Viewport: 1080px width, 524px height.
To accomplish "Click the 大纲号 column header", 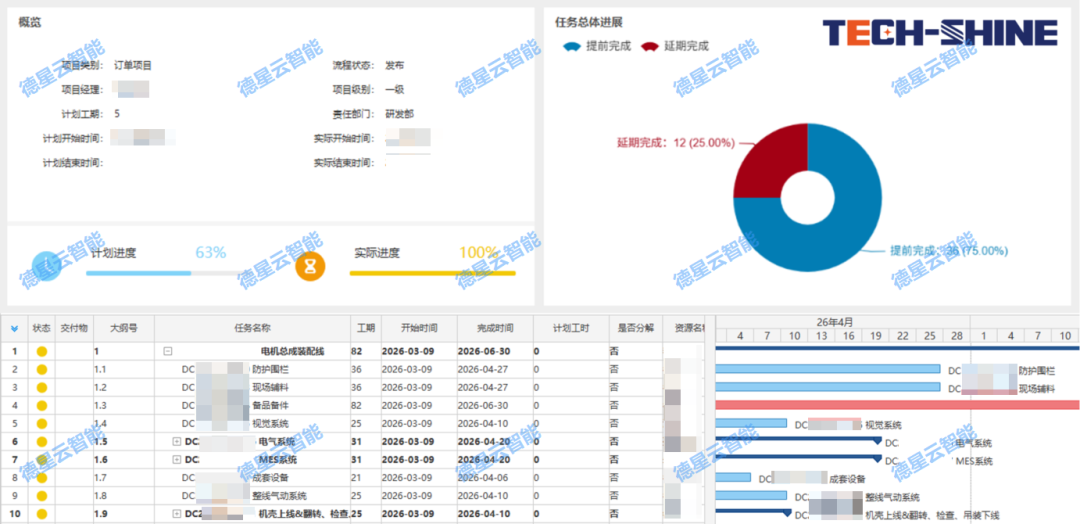I will click(x=124, y=328).
